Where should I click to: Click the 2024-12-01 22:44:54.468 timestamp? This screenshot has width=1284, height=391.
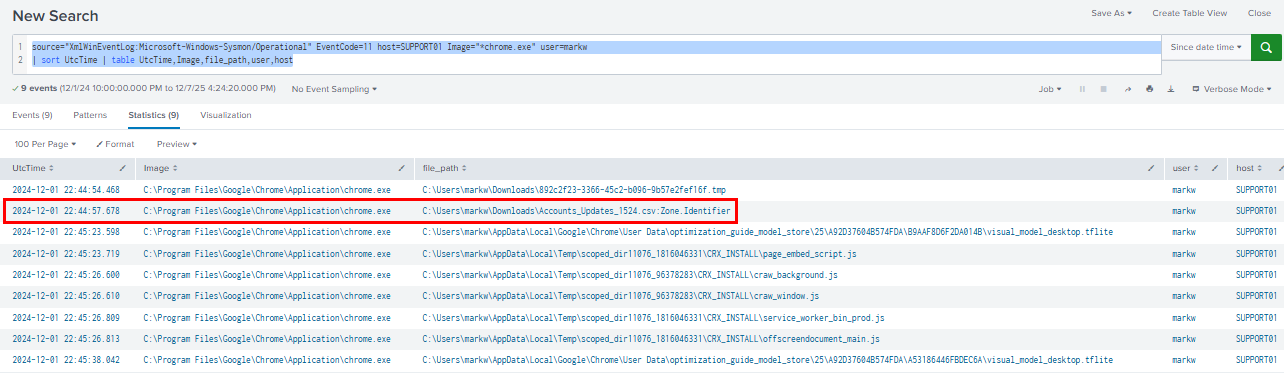pos(66,189)
